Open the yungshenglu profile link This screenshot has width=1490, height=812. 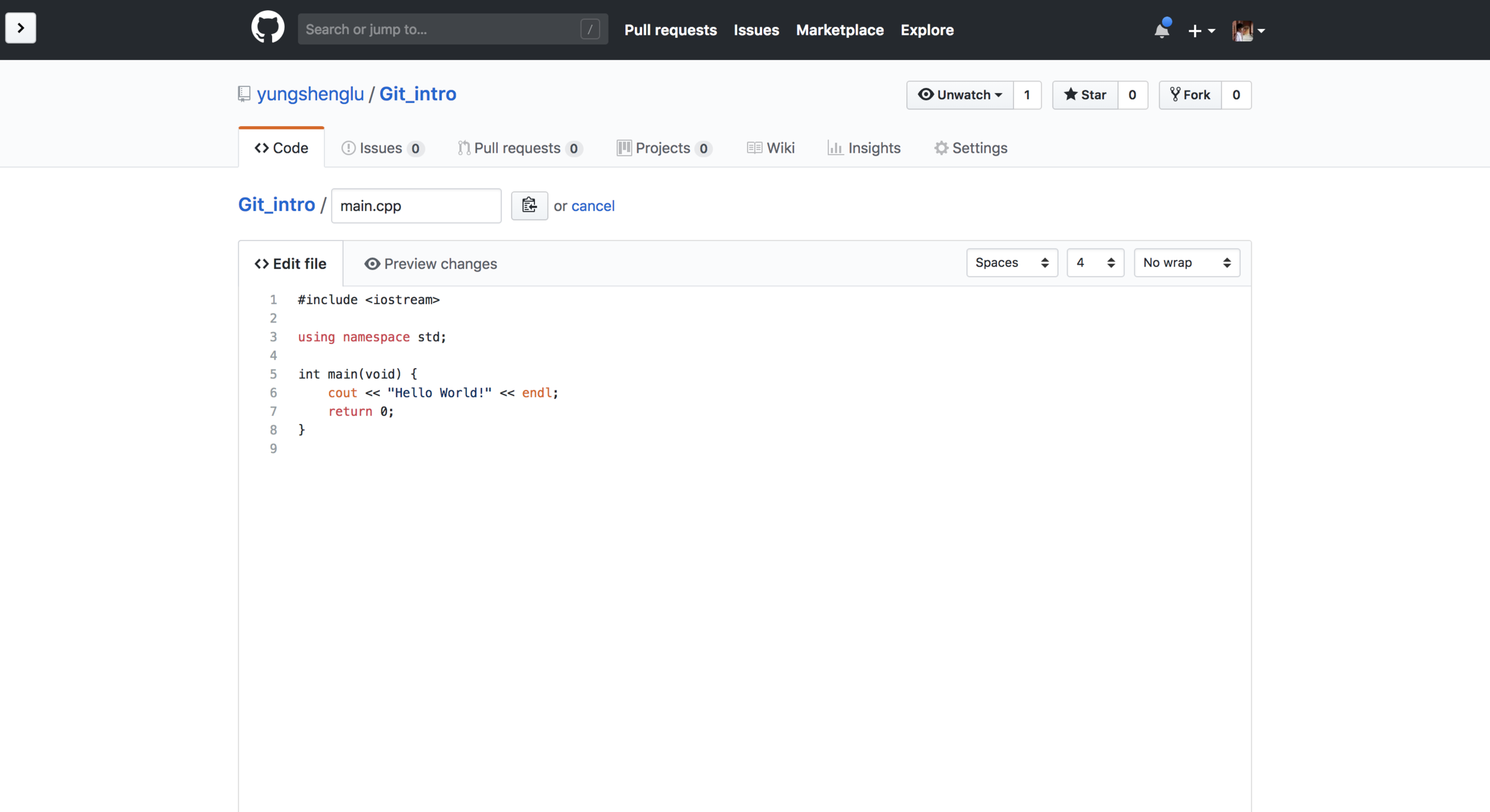(310, 94)
